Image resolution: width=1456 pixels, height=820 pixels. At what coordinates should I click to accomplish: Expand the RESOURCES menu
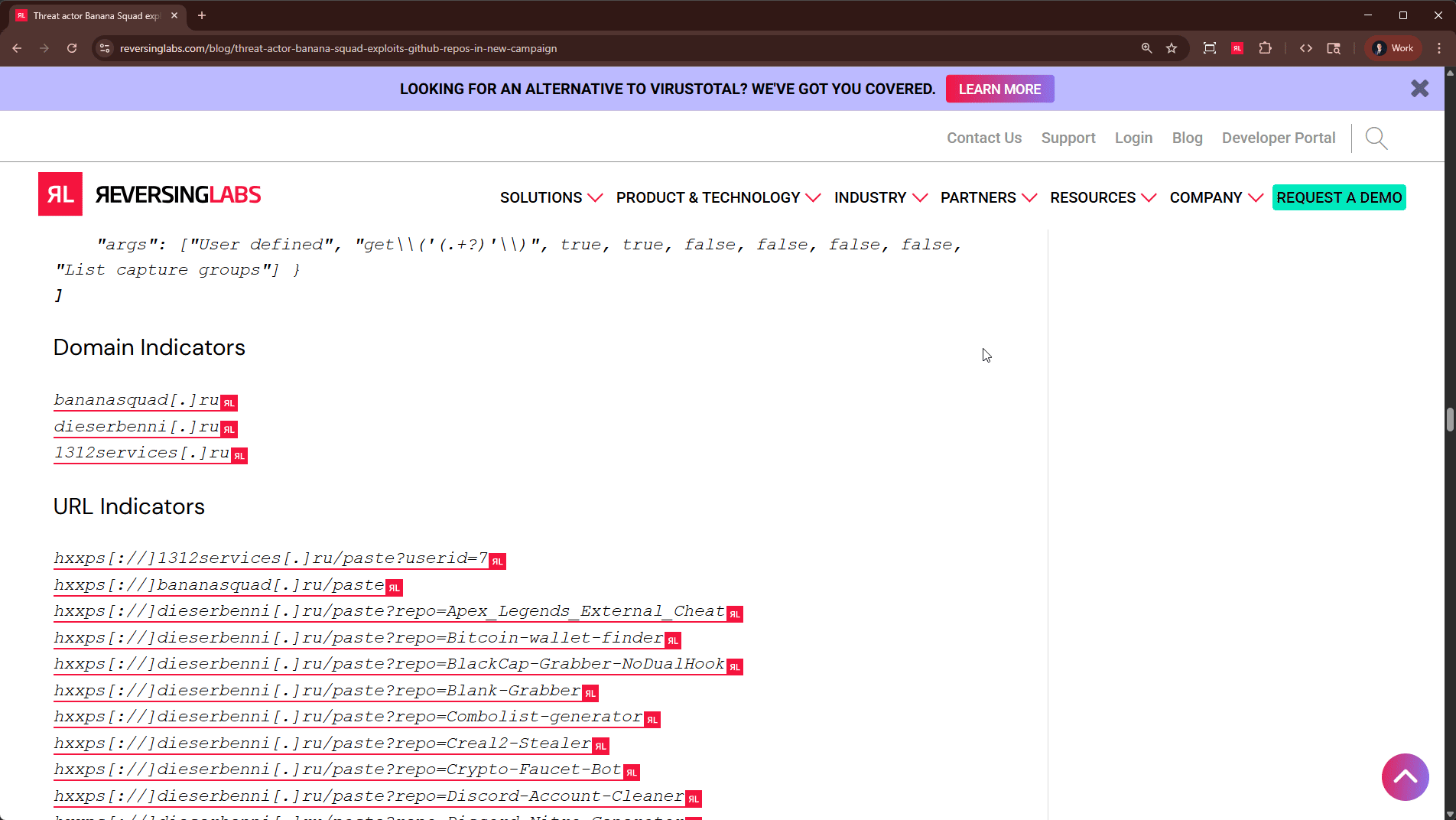[1103, 197]
